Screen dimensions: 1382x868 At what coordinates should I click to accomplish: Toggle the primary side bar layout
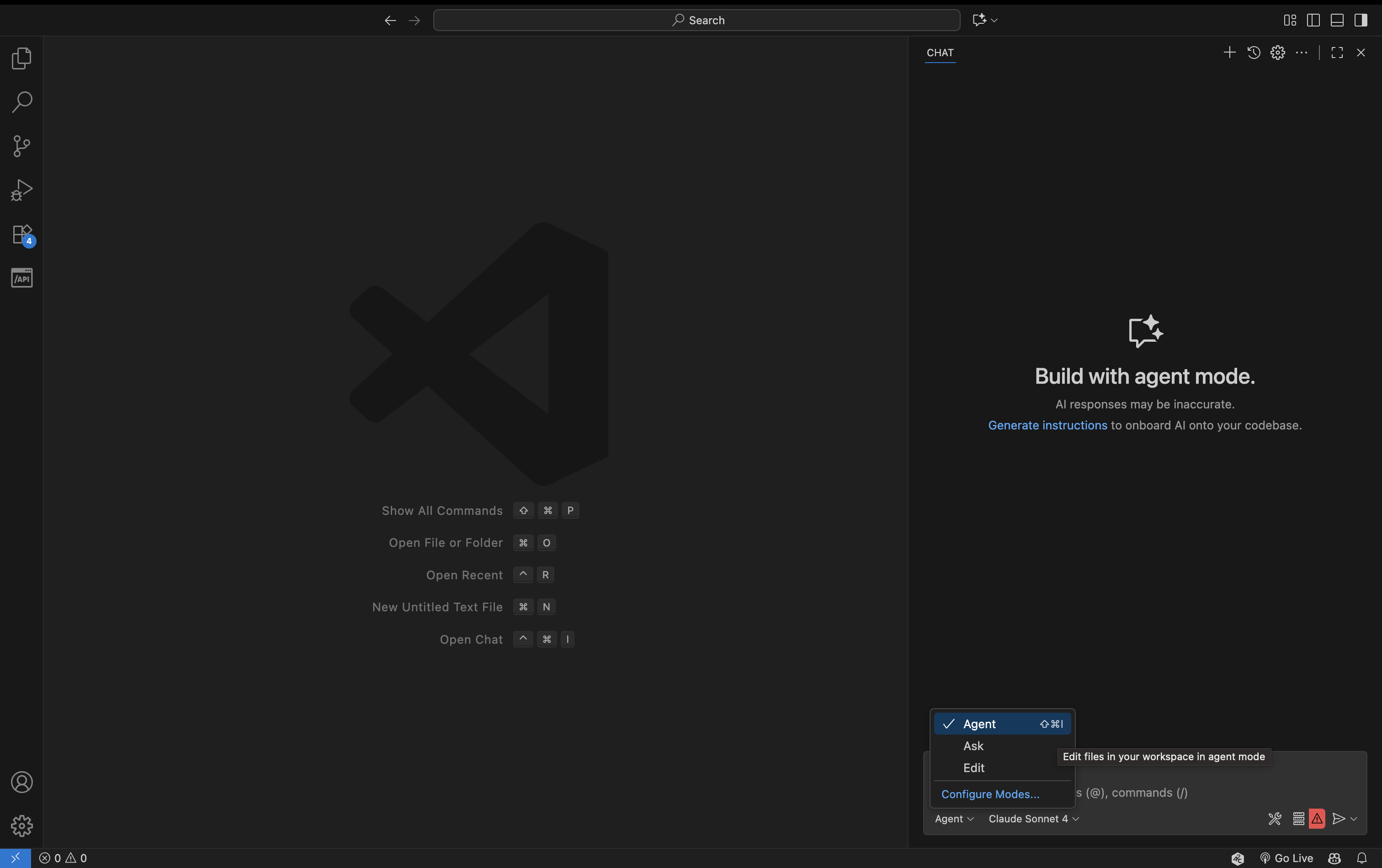pos(1313,20)
